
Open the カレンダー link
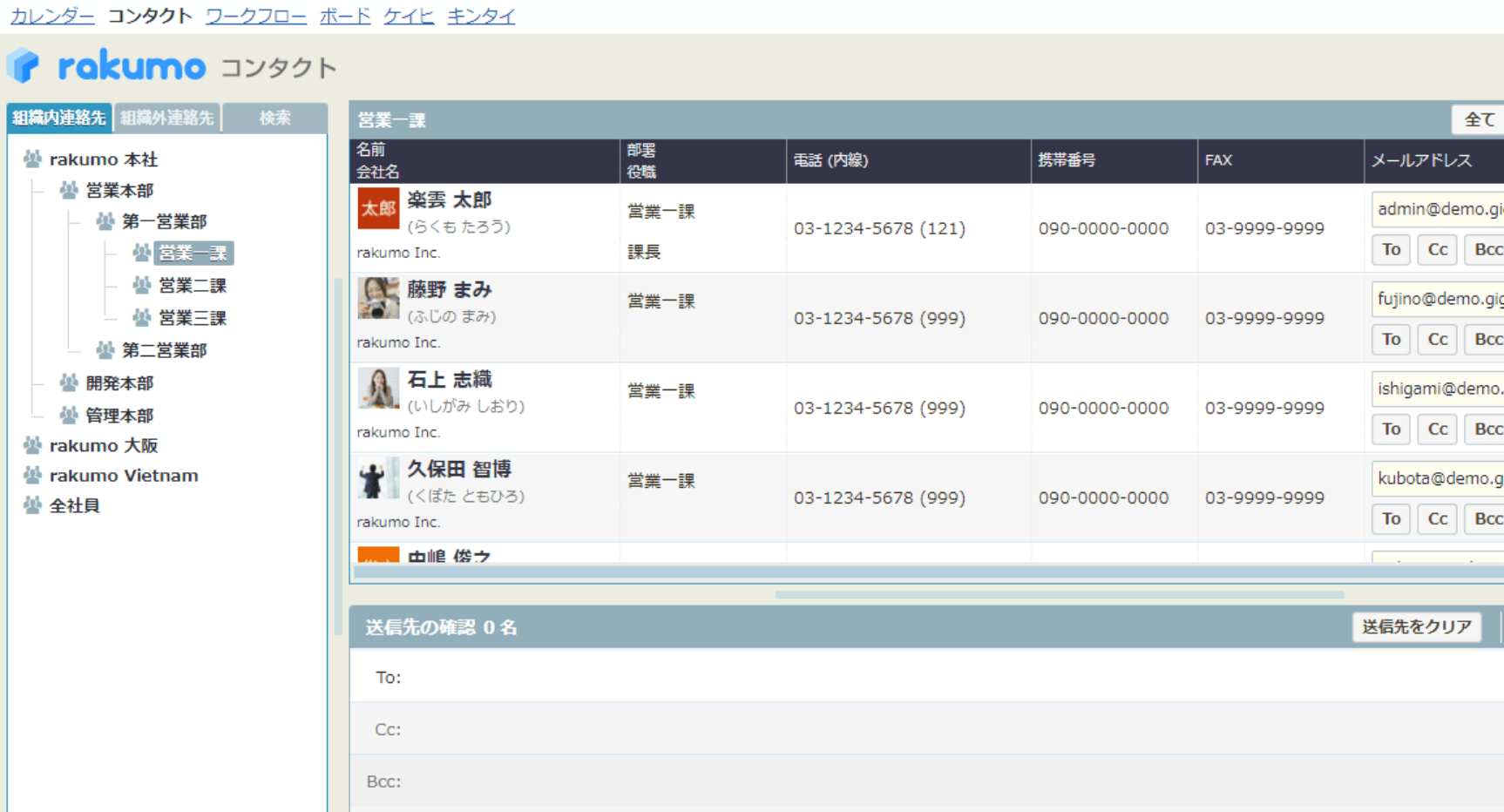point(52,16)
